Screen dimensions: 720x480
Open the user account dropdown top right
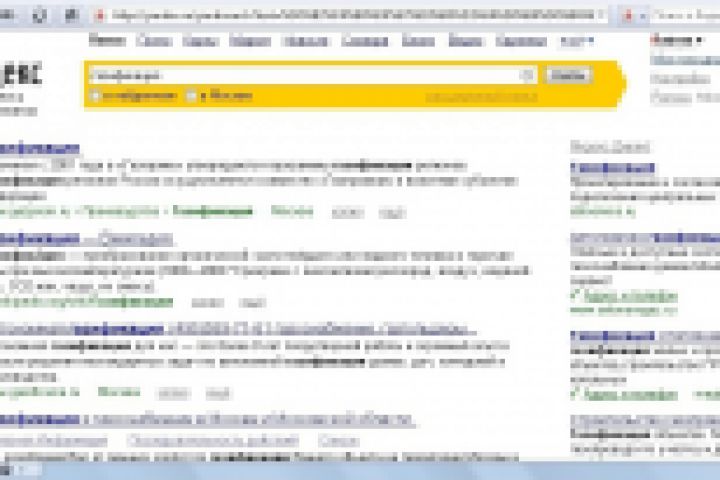tap(676, 40)
